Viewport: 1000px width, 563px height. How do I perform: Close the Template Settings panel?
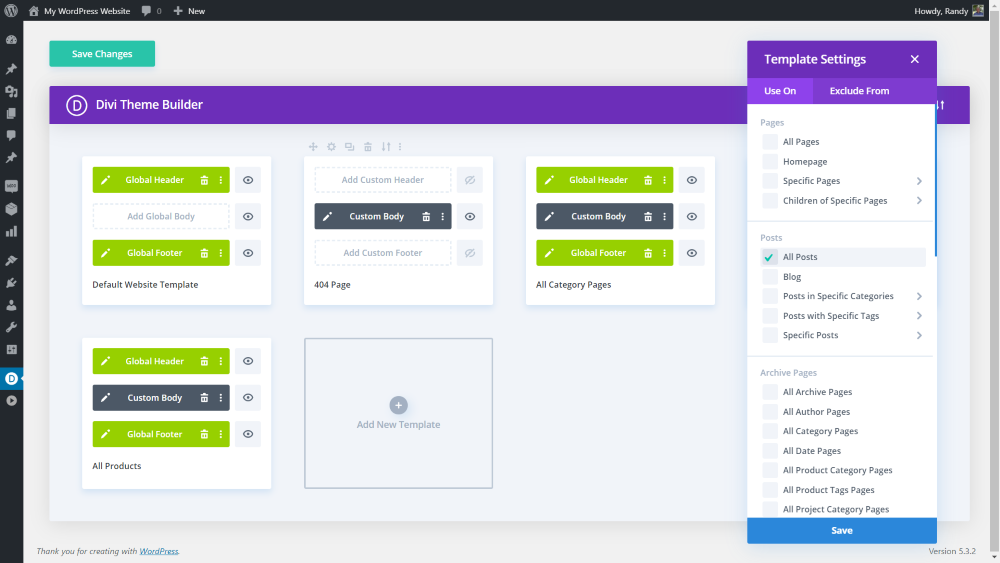tap(915, 59)
